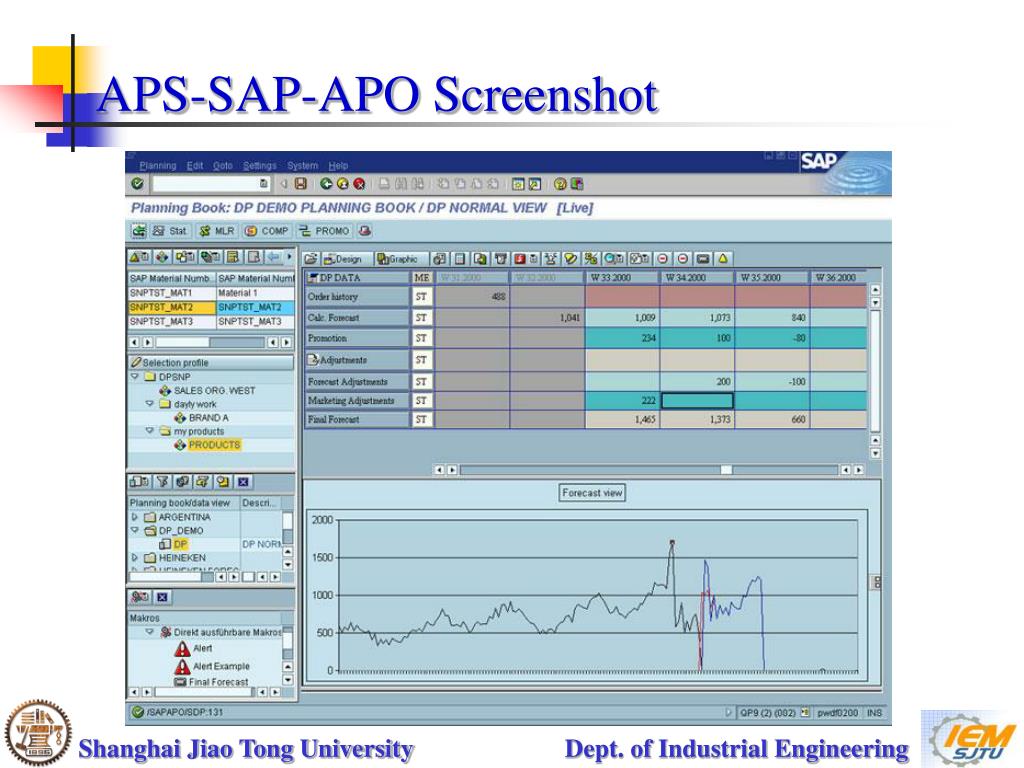Click the Customize local layout icon
The height and width of the screenshot is (768, 1024).
click(577, 184)
